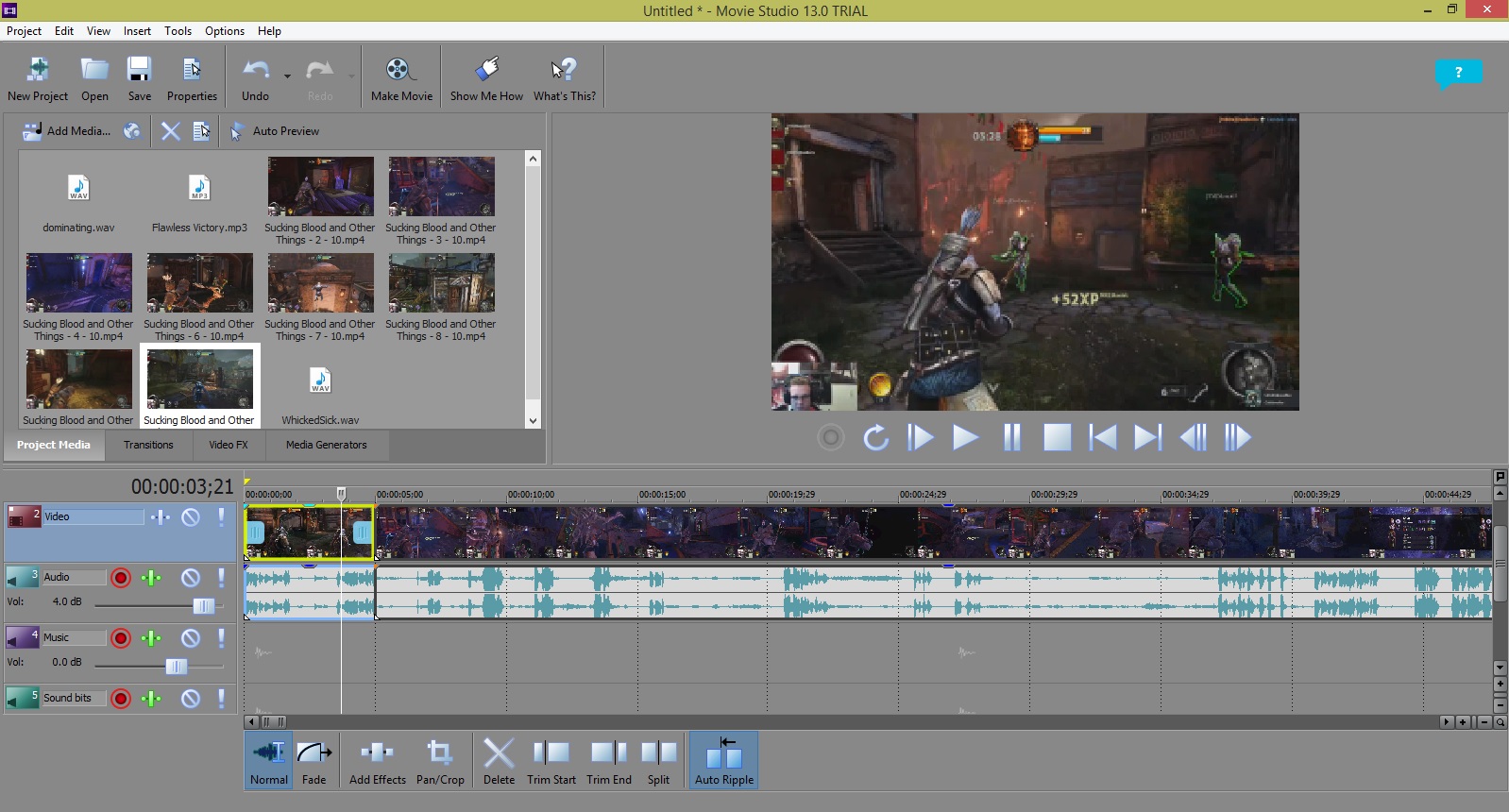The height and width of the screenshot is (812, 1509).
Task: Open the Options menu
Action: [x=225, y=31]
